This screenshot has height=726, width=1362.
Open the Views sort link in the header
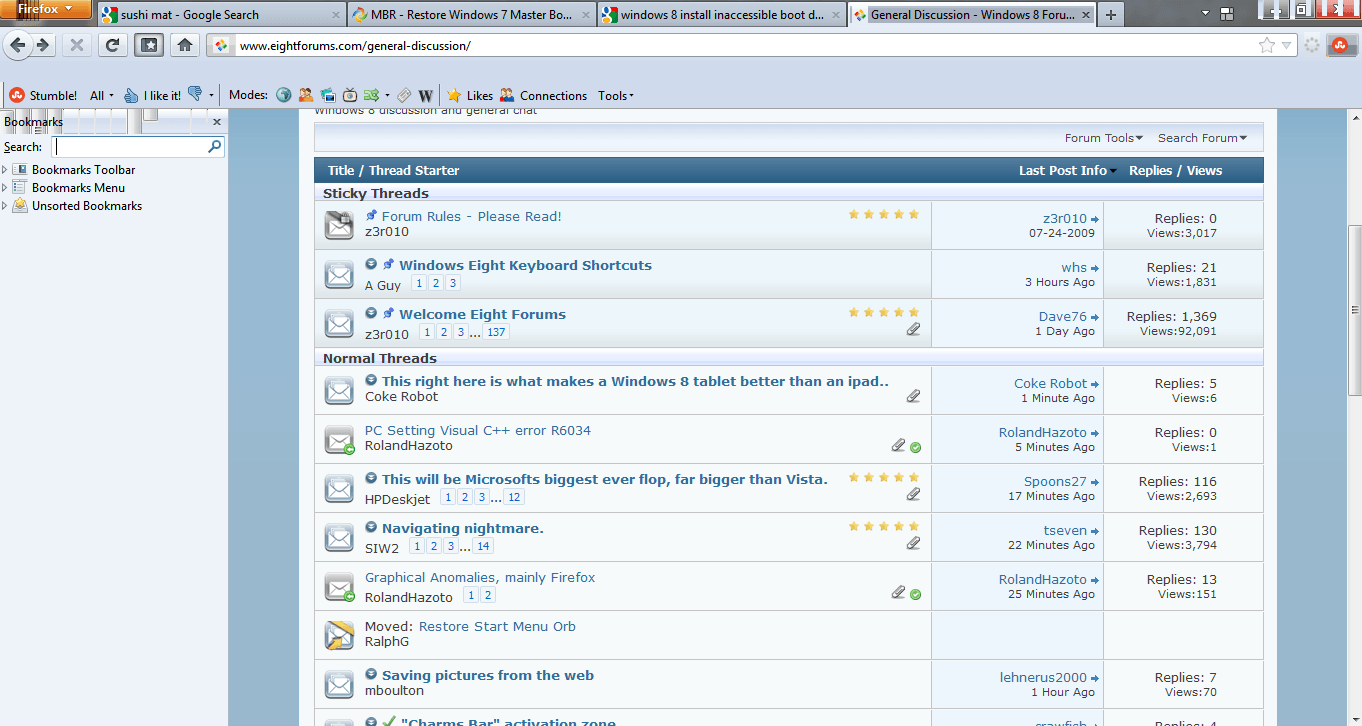(x=1204, y=170)
